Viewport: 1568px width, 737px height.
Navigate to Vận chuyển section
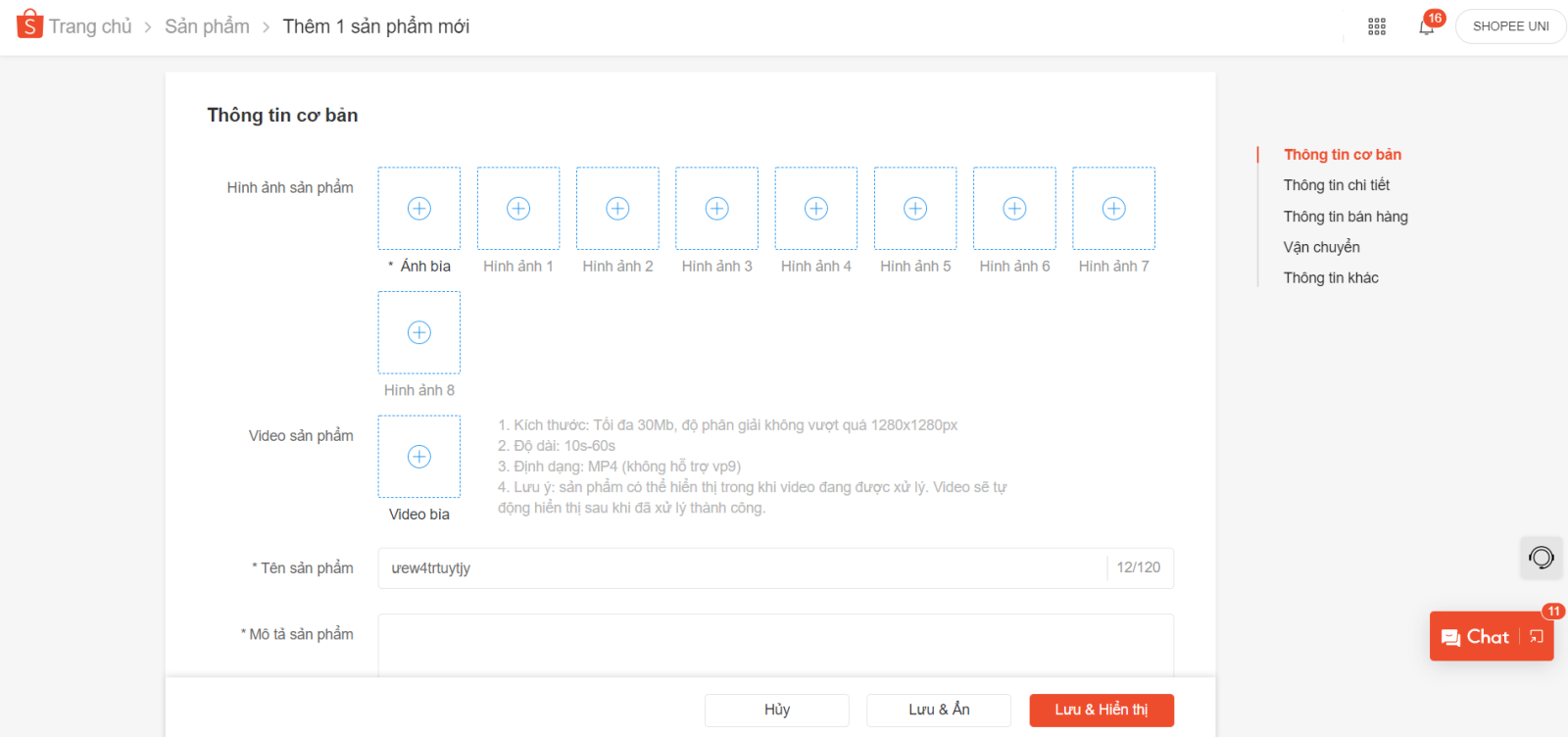1321,247
